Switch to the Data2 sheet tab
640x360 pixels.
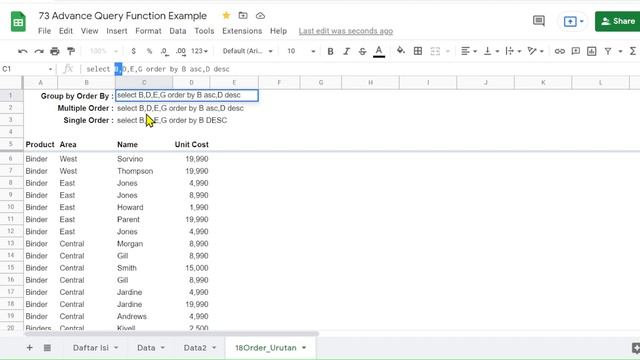199,348
